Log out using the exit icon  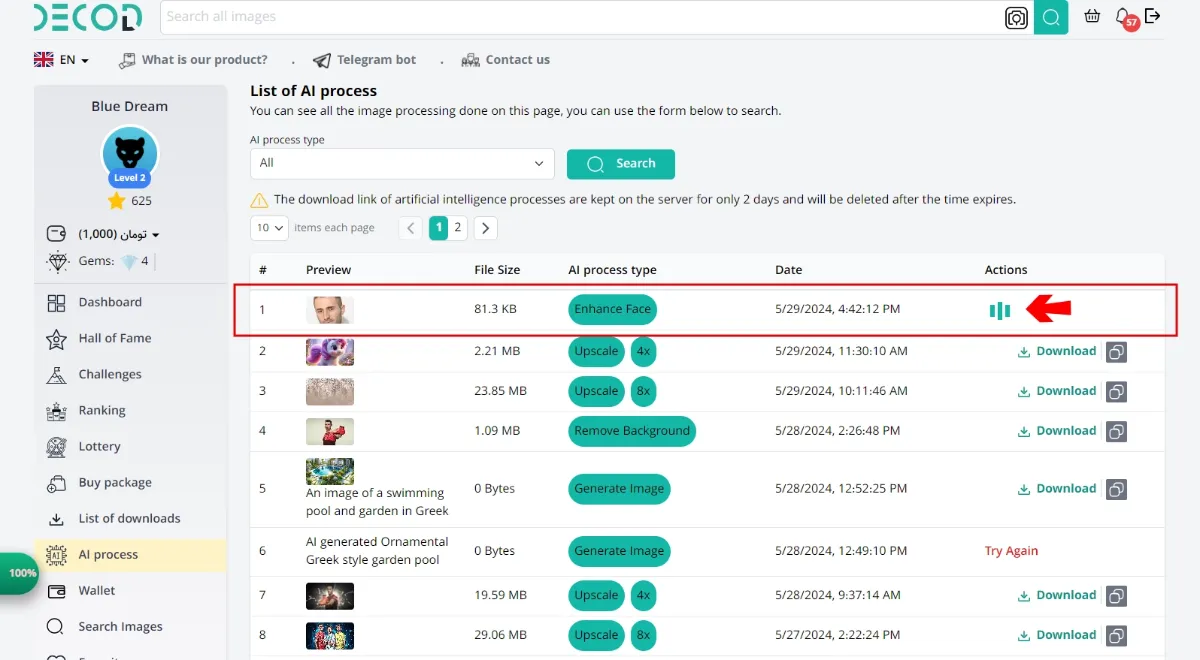tap(1154, 17)
